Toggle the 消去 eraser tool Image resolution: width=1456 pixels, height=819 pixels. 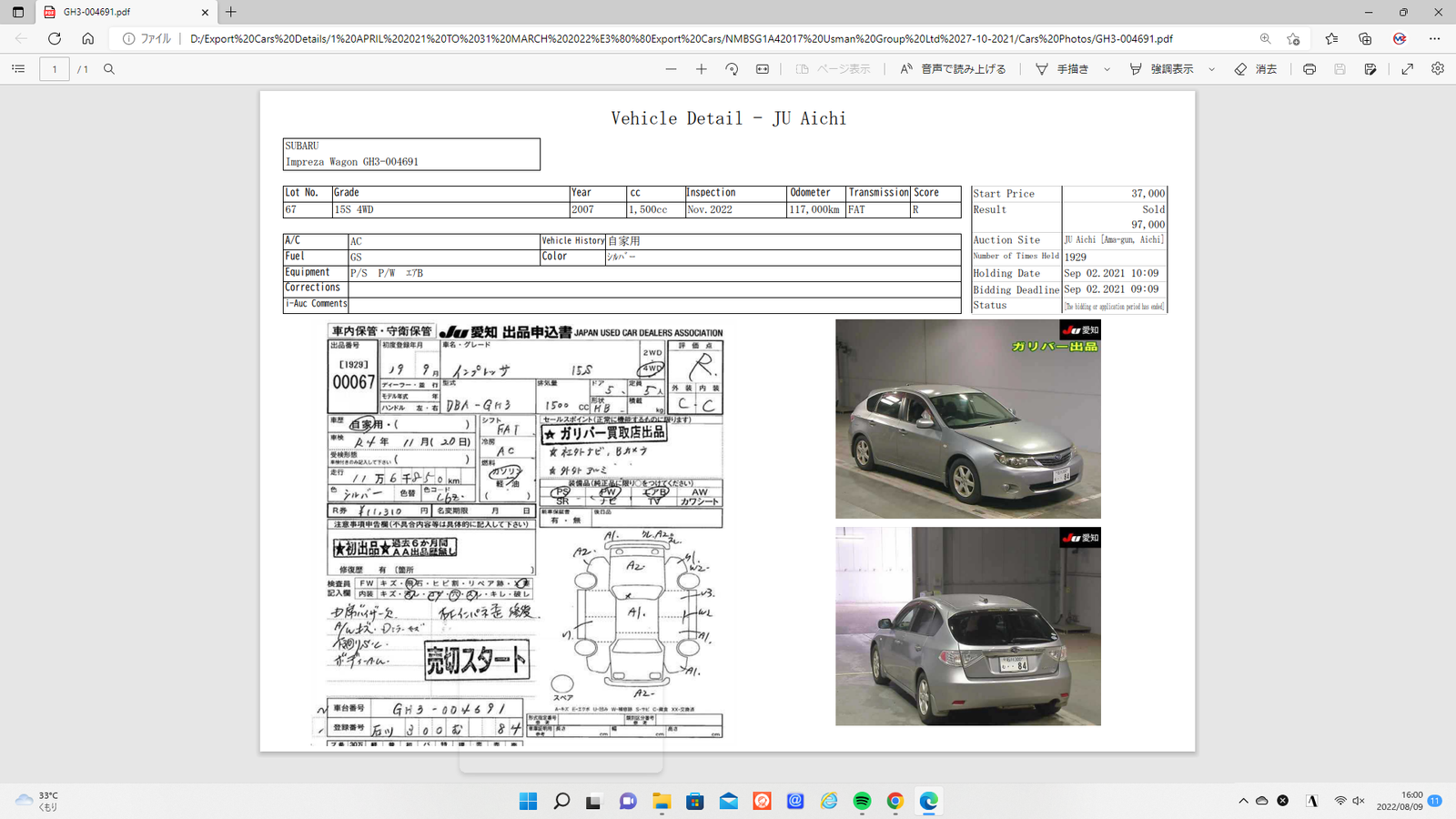[x=1256, y=69]
